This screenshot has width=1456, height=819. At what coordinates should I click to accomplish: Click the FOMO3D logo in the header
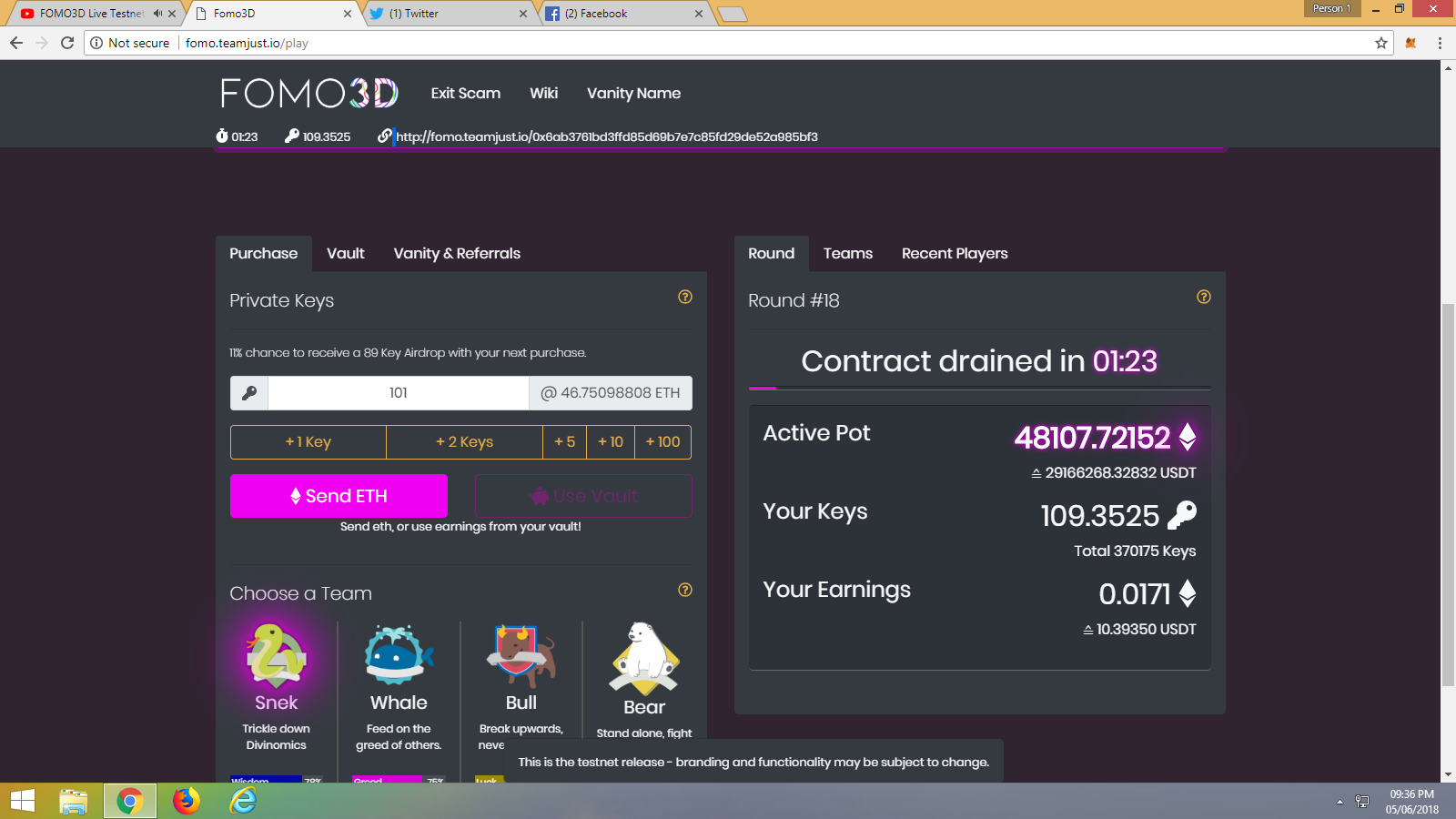point(309,93)
